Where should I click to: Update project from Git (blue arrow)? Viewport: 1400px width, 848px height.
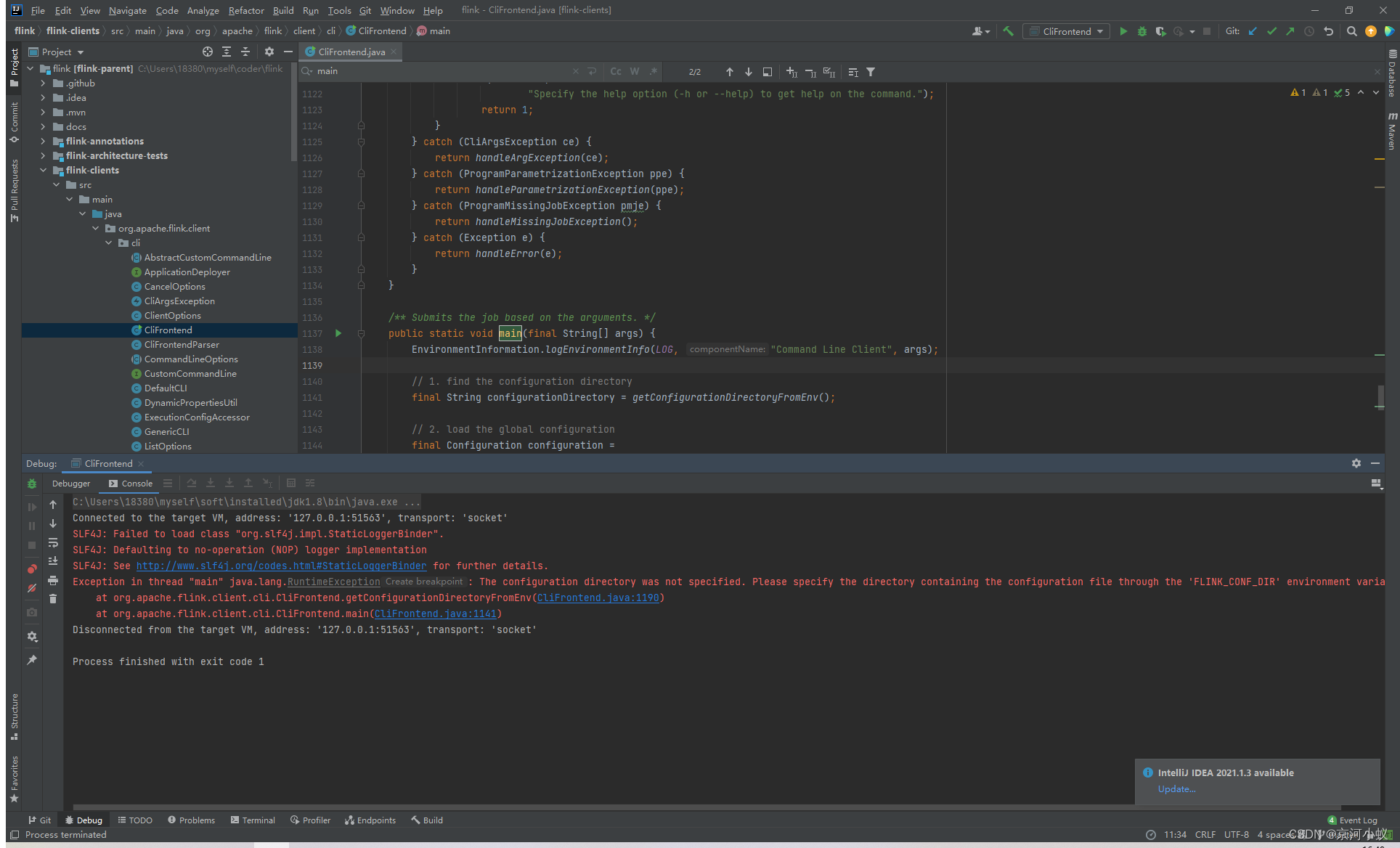1253,31
